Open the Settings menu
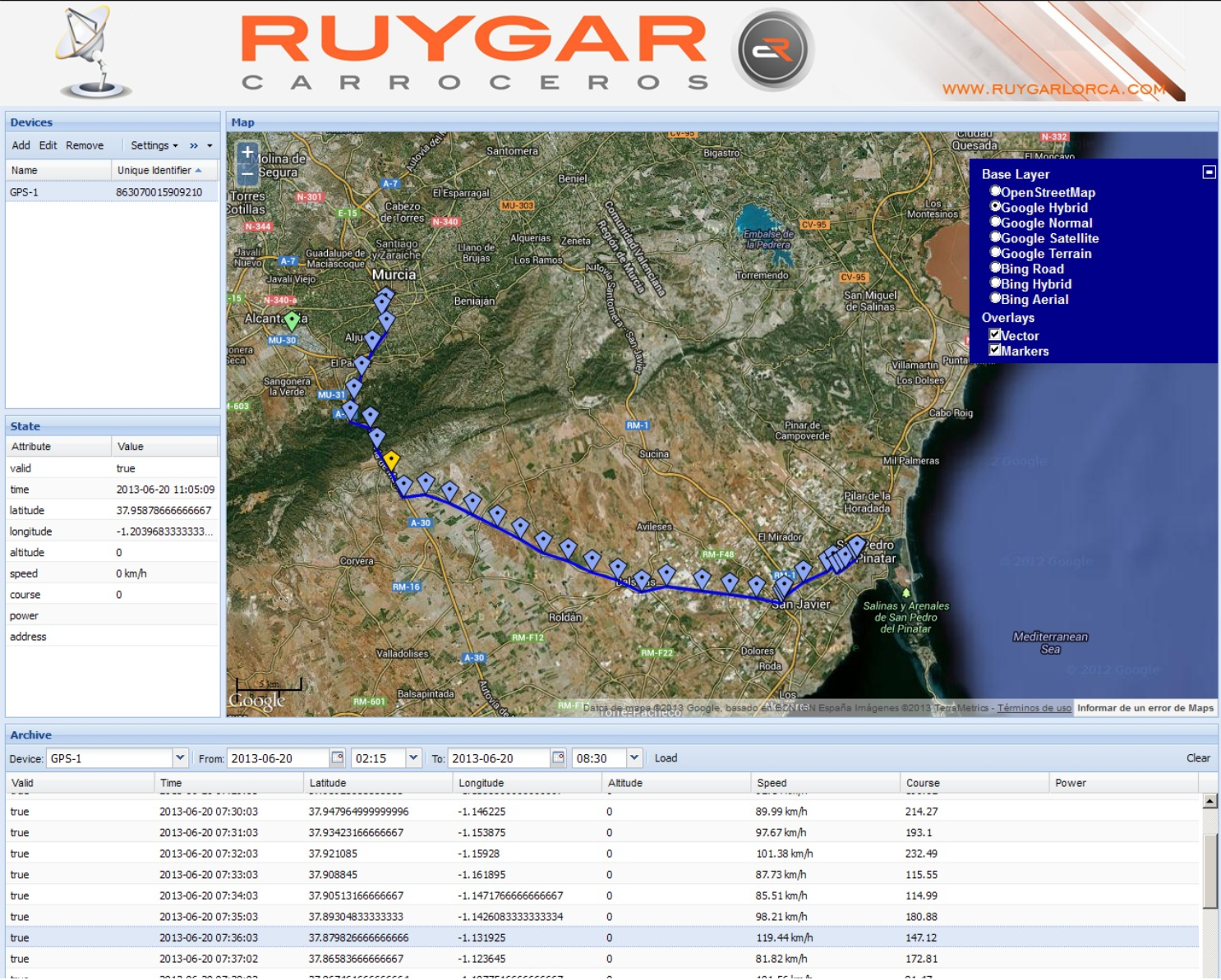Viewport: 1221px width, 980px height. 154,145
